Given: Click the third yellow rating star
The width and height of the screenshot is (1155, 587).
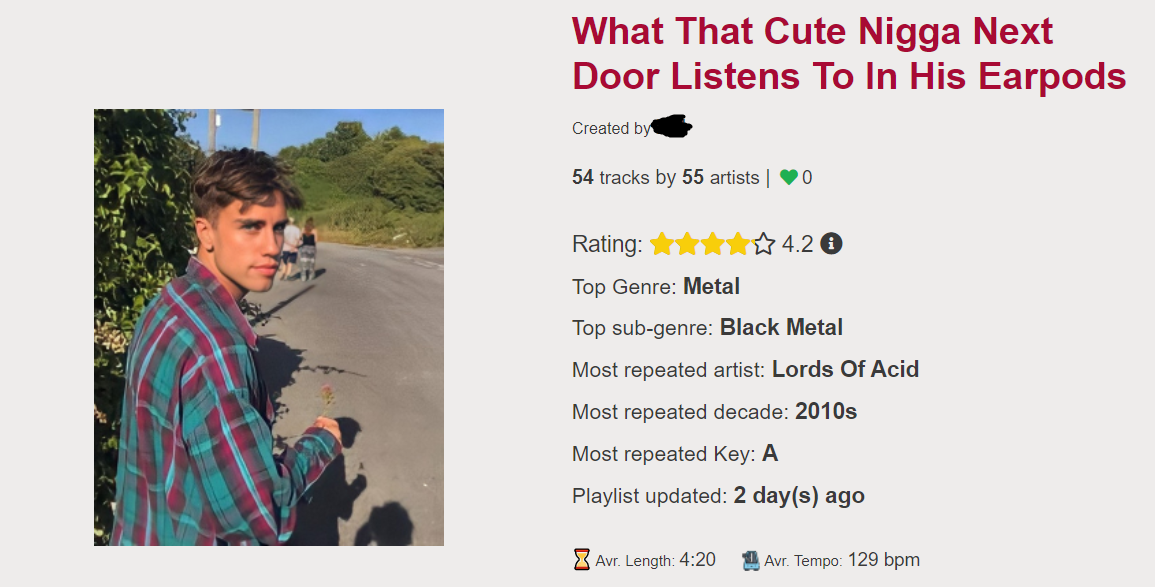Looking at the screenshot, I should point(712,244).
